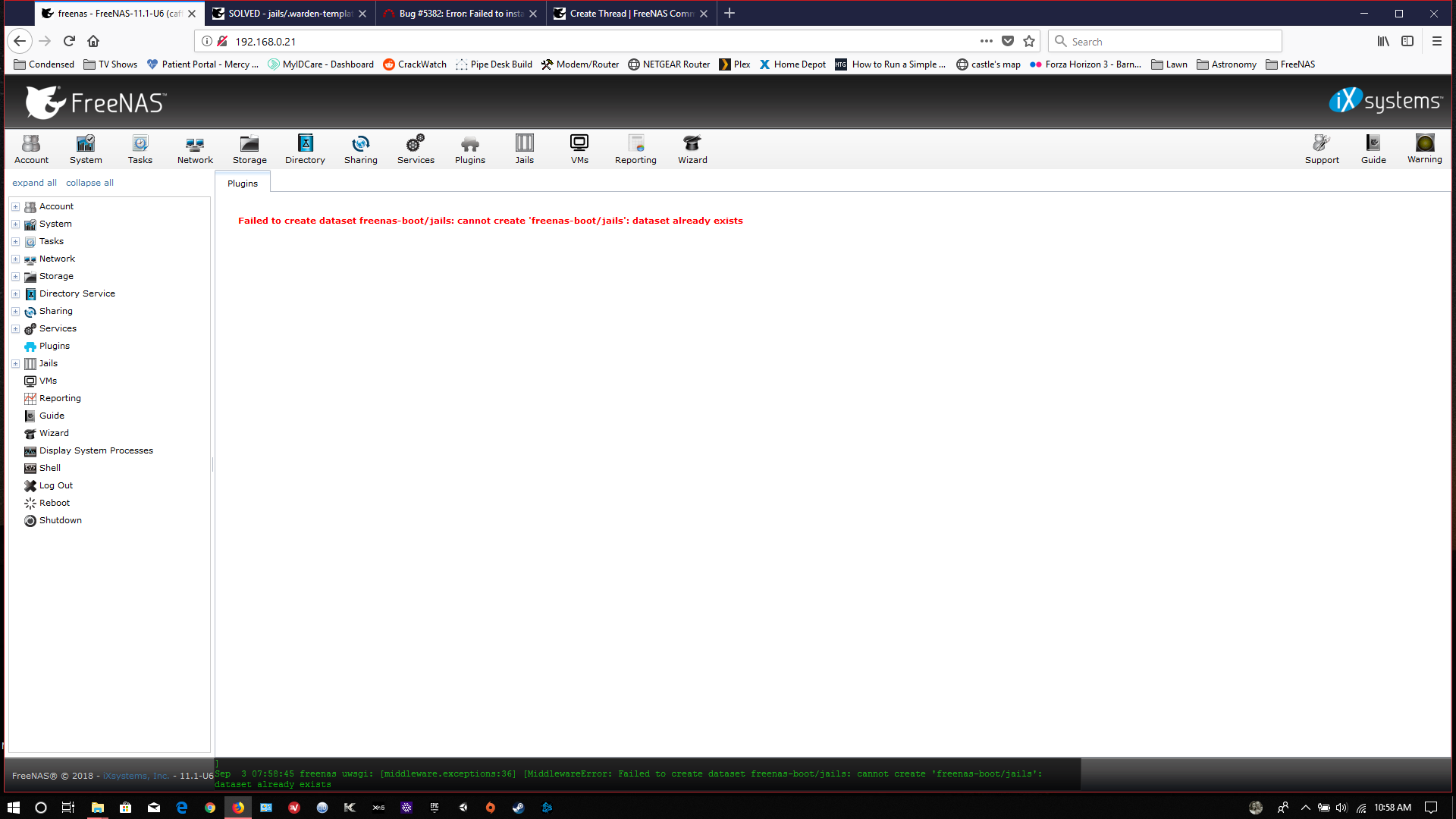Open the Tasks toolbar icon
The width and height of the screenshot is (1456, 819).
pos(140,149)
